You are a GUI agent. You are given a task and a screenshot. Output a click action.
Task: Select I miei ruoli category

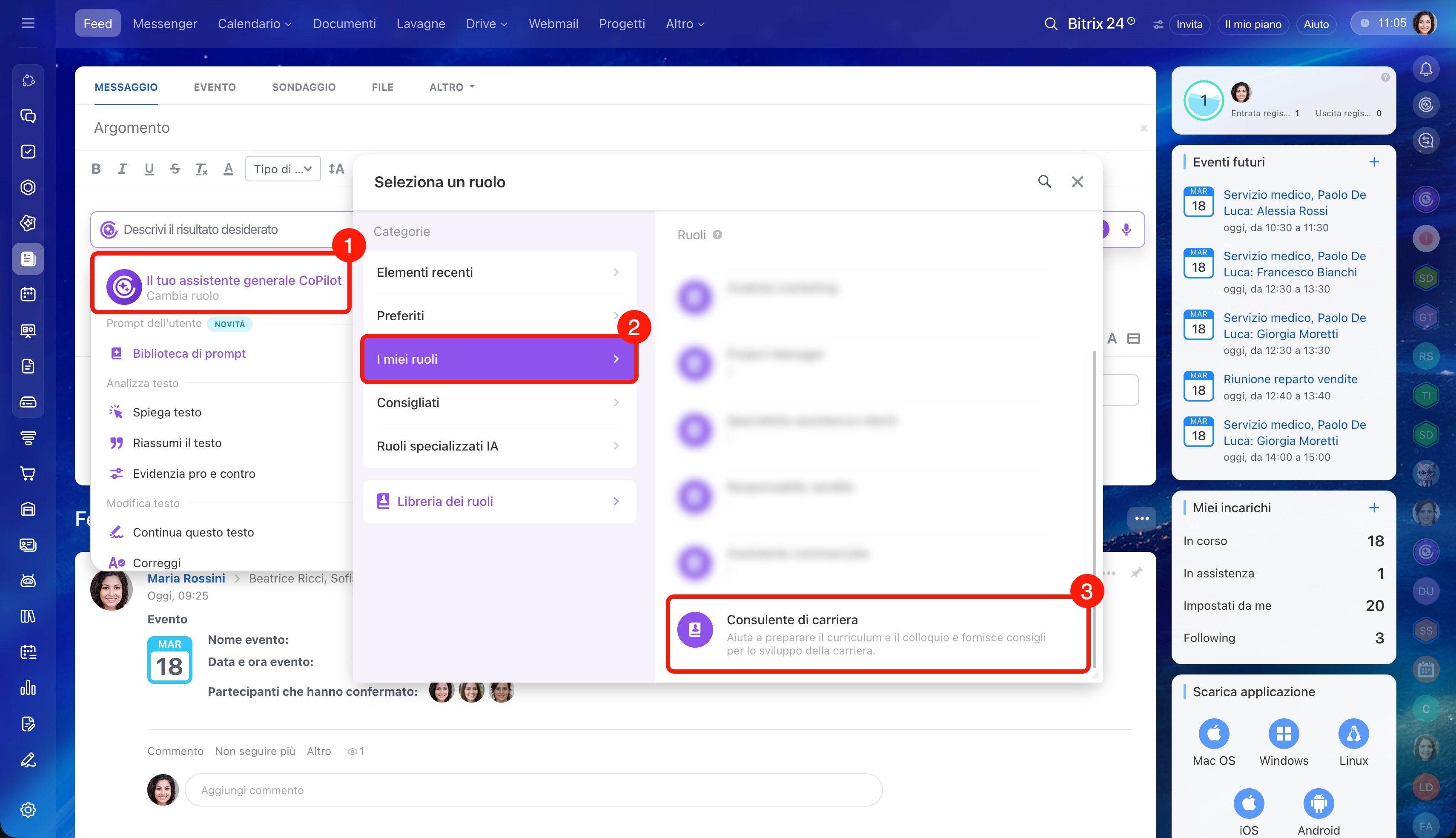[499, 359]
